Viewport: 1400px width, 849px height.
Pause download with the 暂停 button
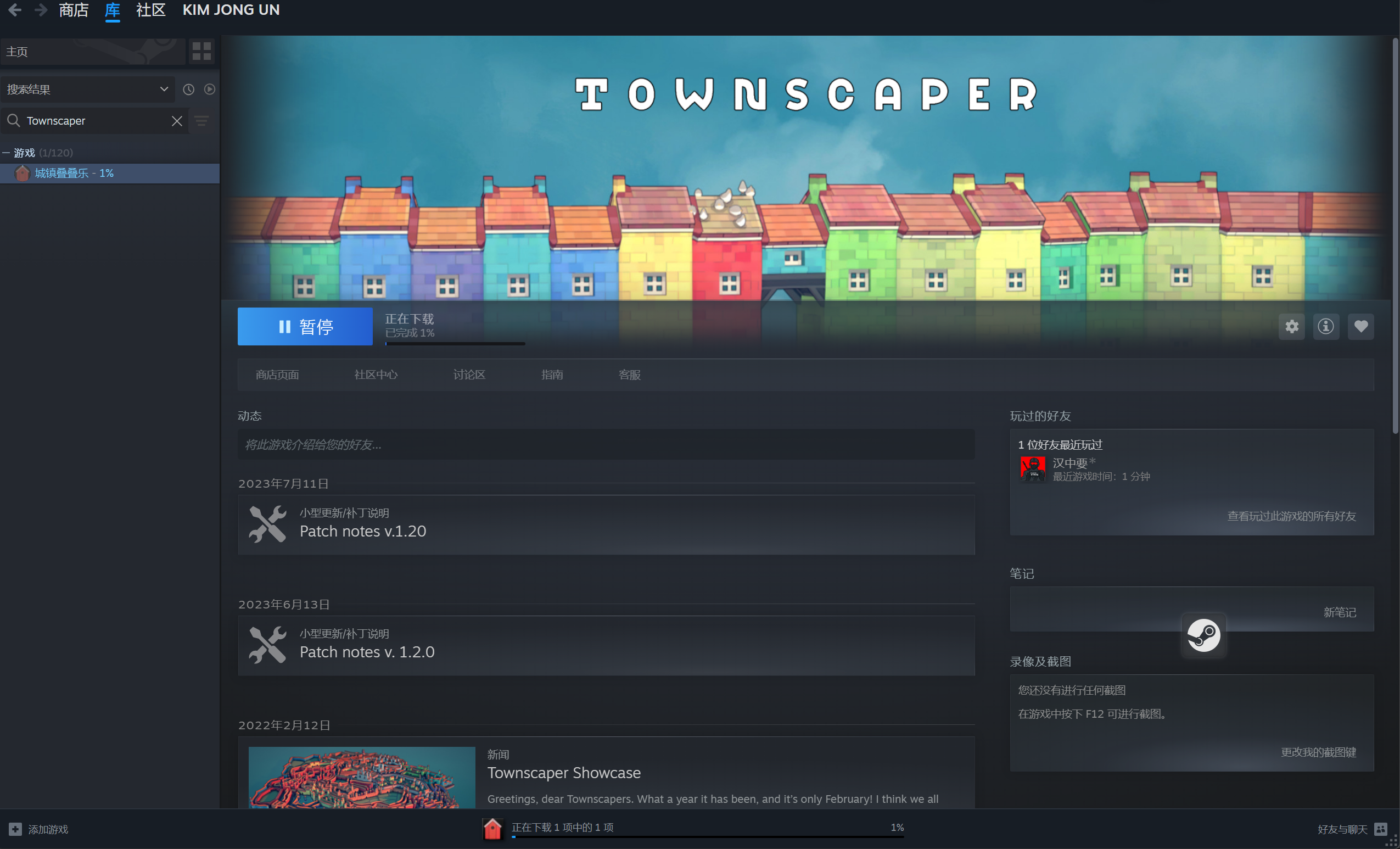pyautogui.click(x=305, y=326)
